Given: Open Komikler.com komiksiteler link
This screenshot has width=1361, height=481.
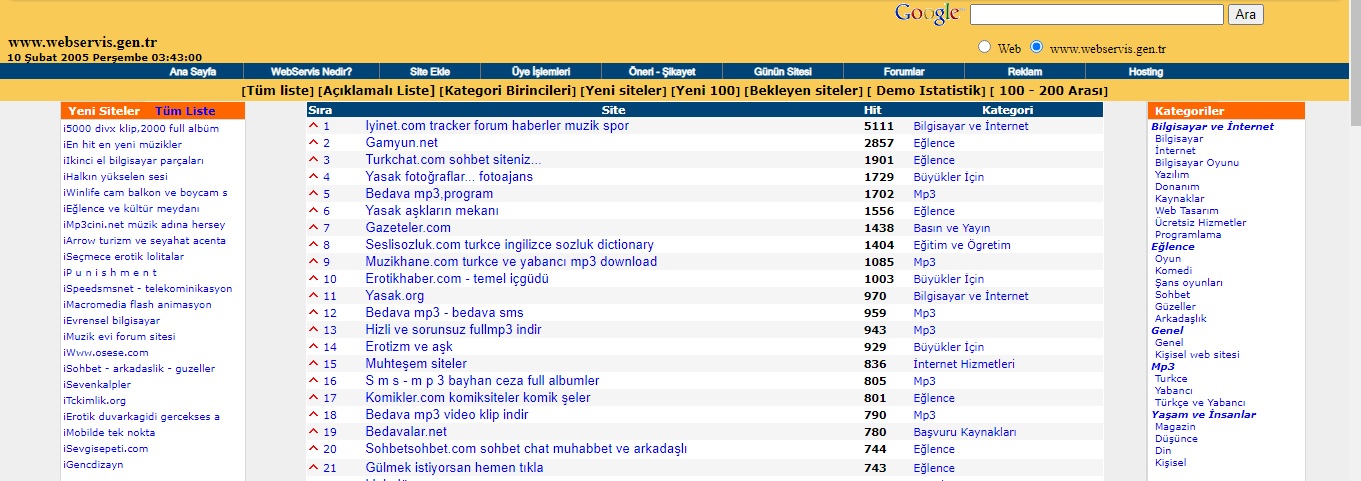Looking at the screenshot, I should point(478,398).
